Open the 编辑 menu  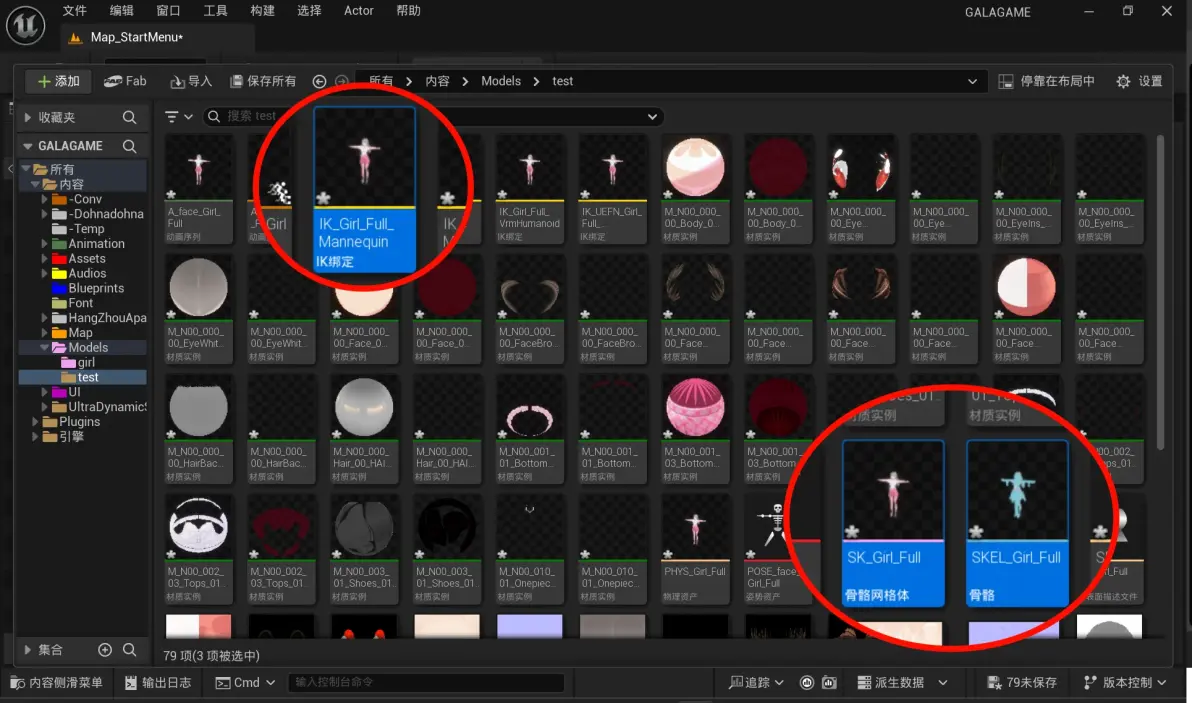point(122,11)
